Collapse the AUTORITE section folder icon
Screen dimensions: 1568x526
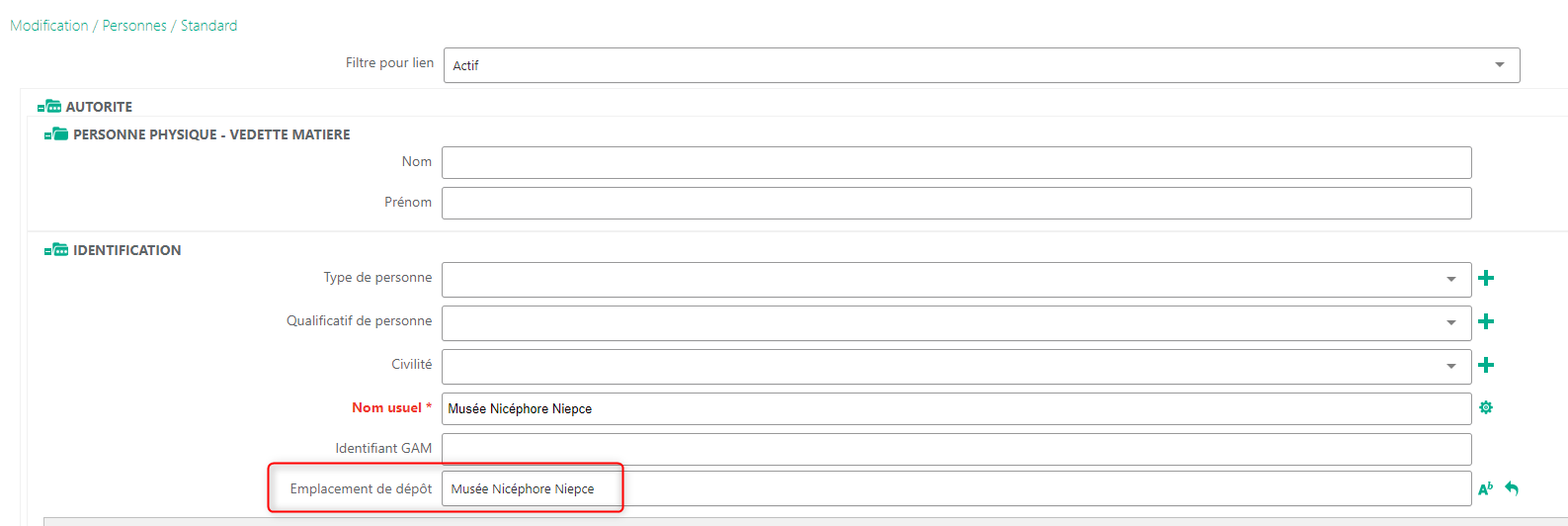tap(49, 107)
